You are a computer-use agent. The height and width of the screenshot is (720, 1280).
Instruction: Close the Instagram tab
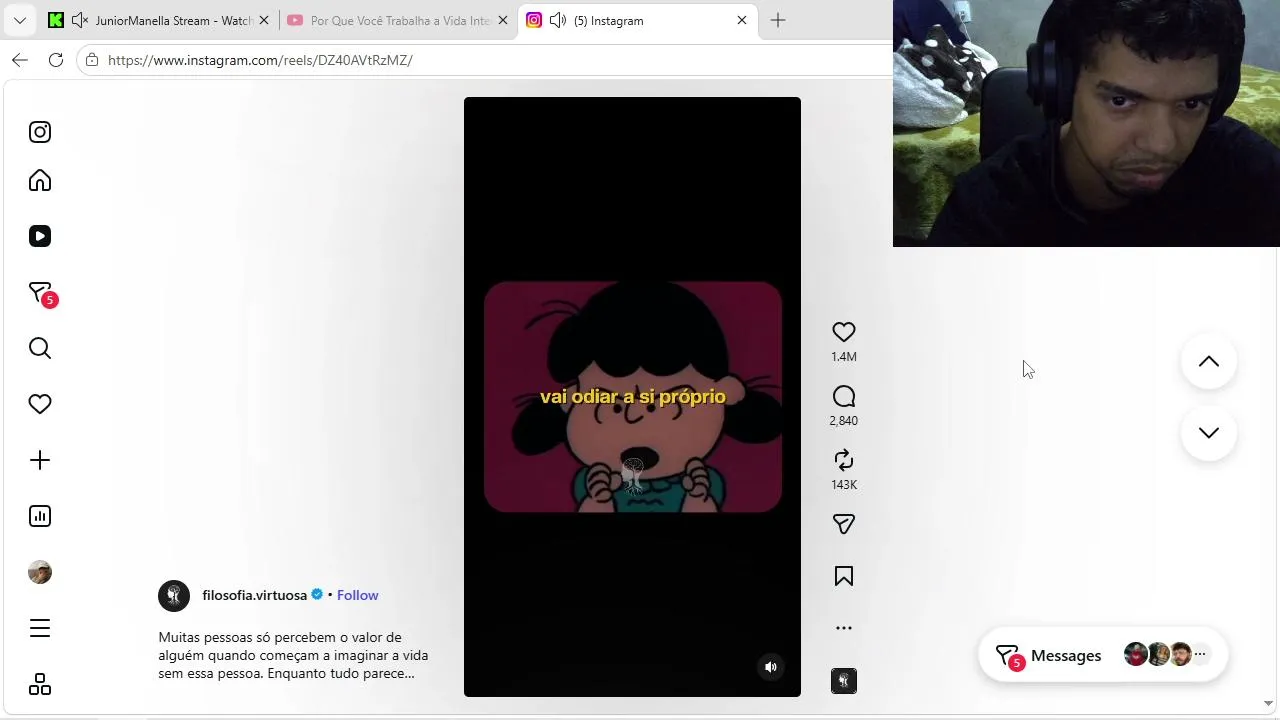click(742, 20)
